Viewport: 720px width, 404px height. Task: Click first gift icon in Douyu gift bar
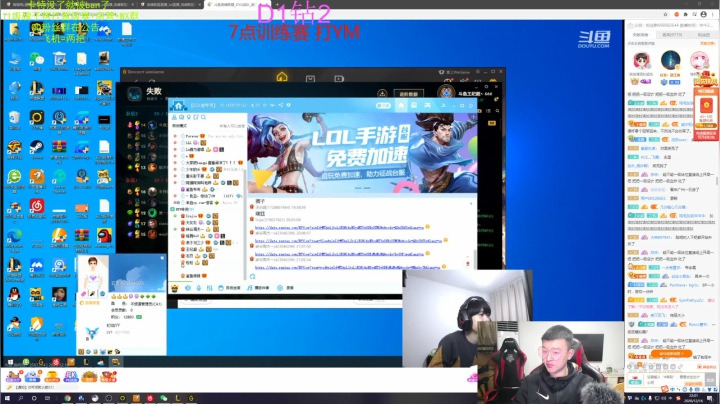pyautogui.click(x=13, y=376)
